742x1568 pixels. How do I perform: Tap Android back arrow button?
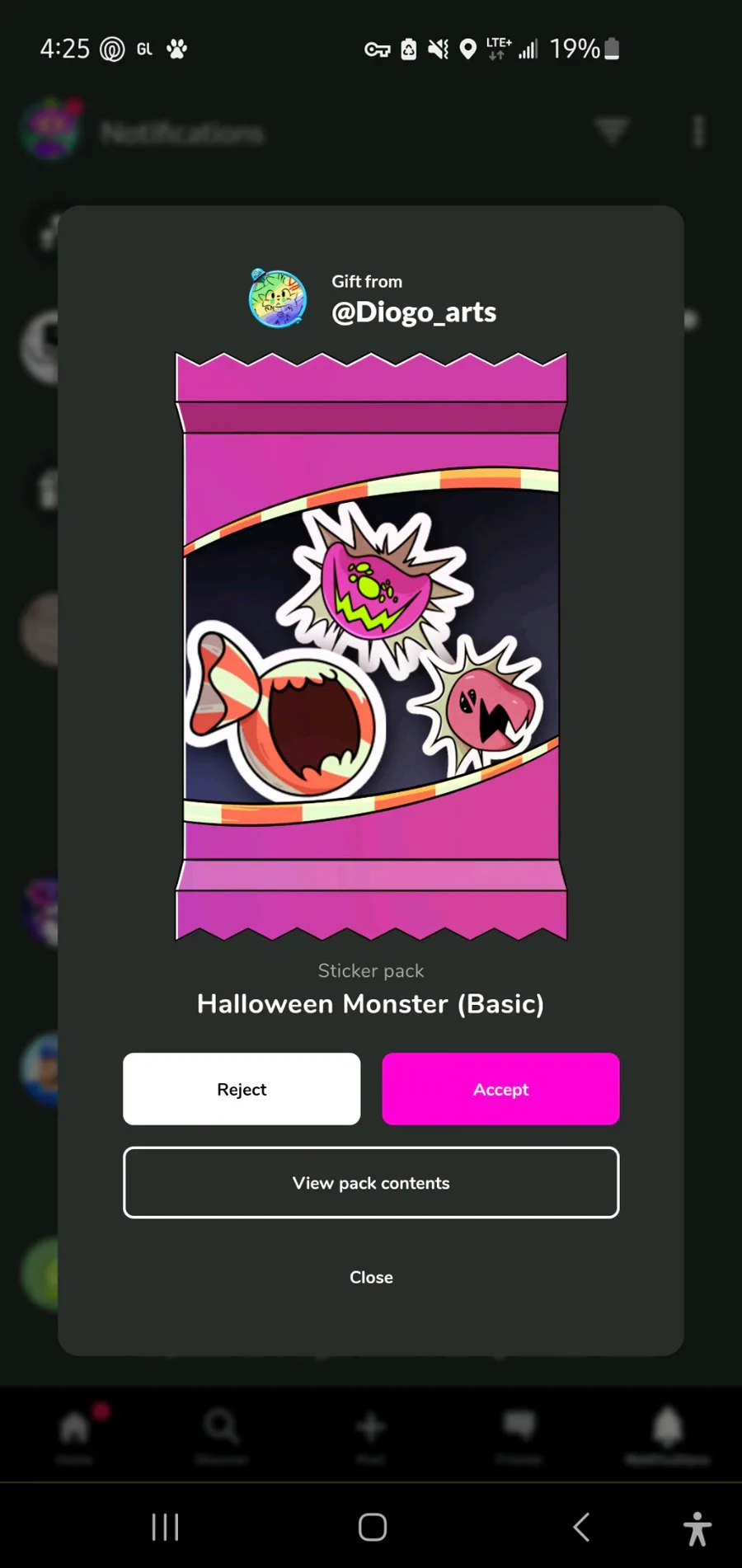click(581, 1527)
